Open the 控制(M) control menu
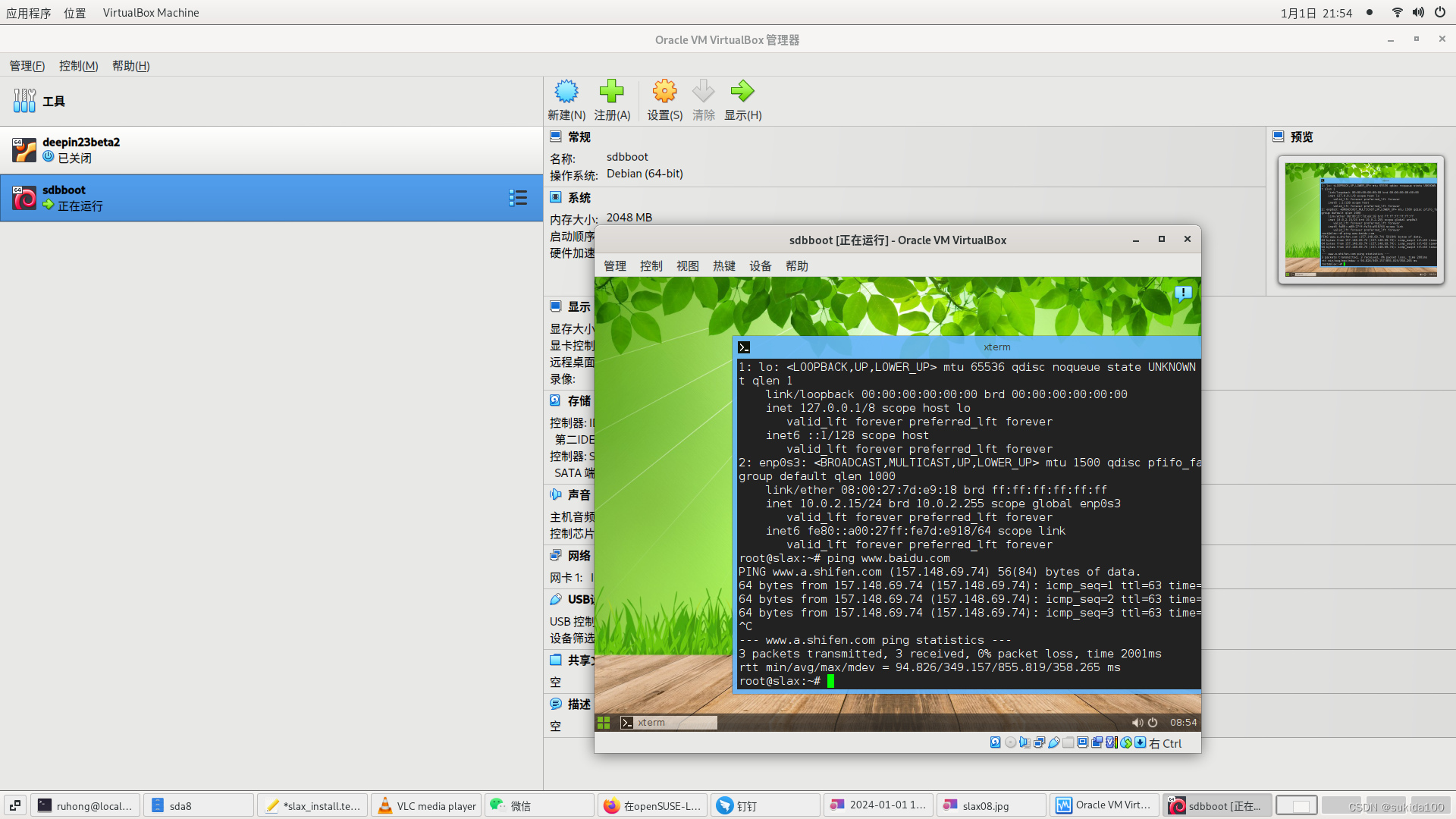Viewport: 1456px width, 819px height. [x=78, y=66]
